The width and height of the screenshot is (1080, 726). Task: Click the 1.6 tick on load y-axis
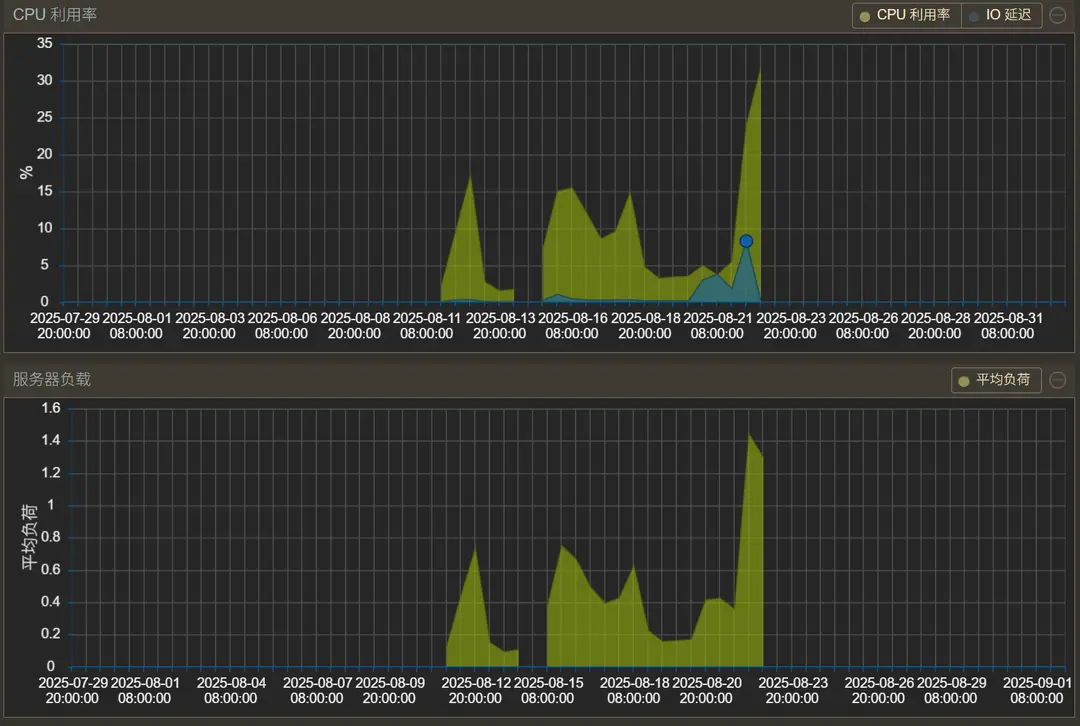click(x=50, y=408)
